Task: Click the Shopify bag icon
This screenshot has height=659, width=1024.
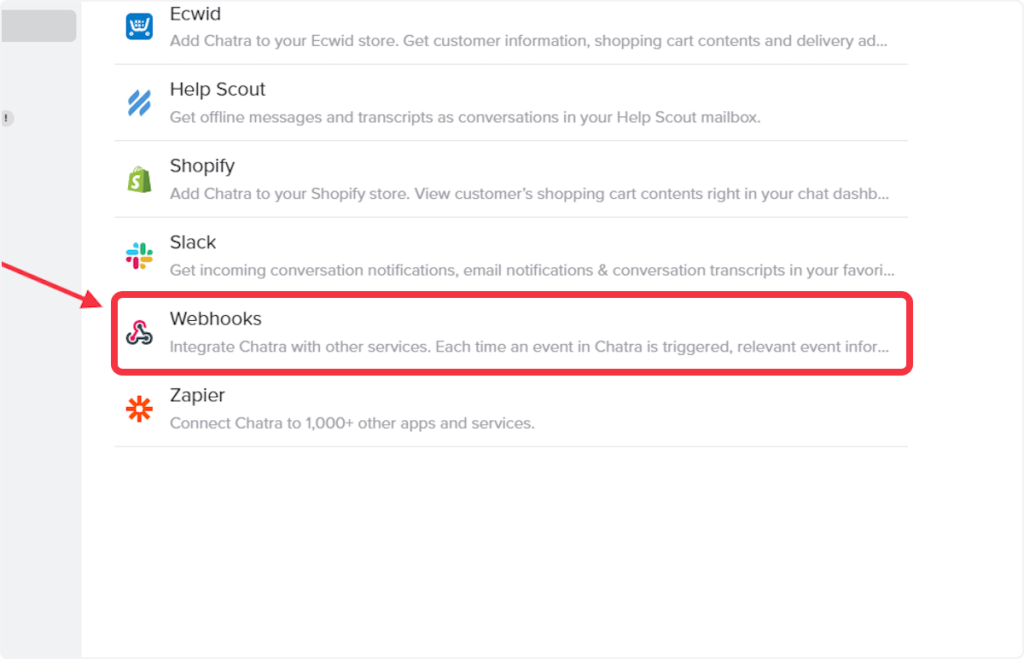Action: click(139, 179)
